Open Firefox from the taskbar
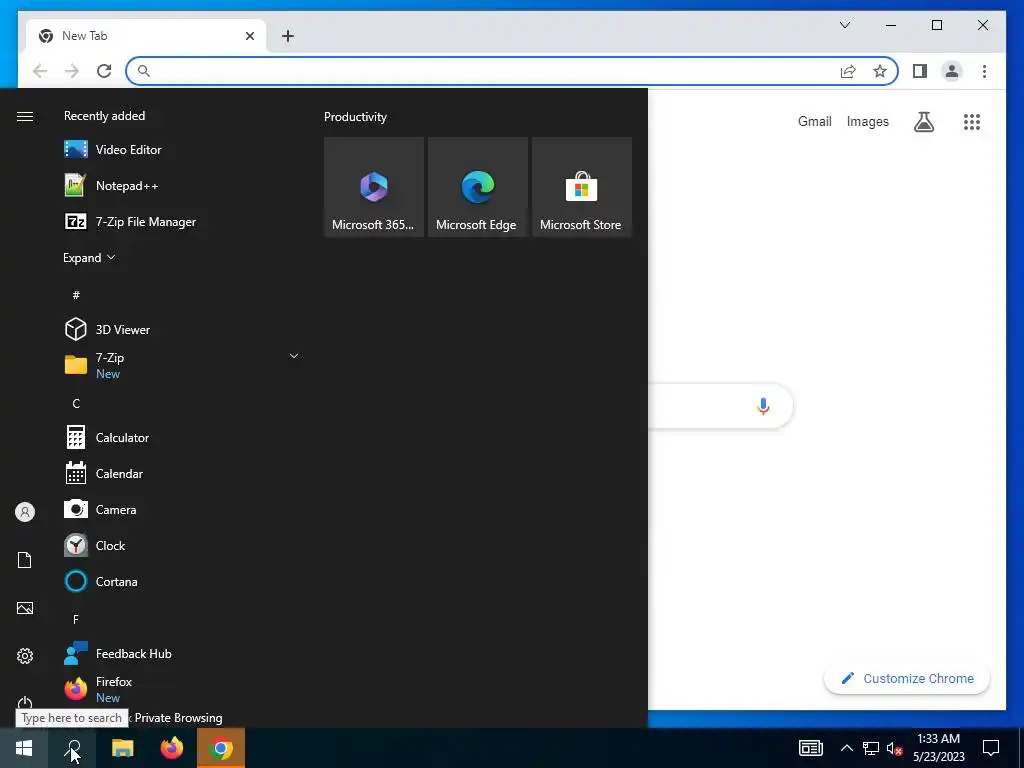This screenshot has width=1024, height=768. click(172, 748)
